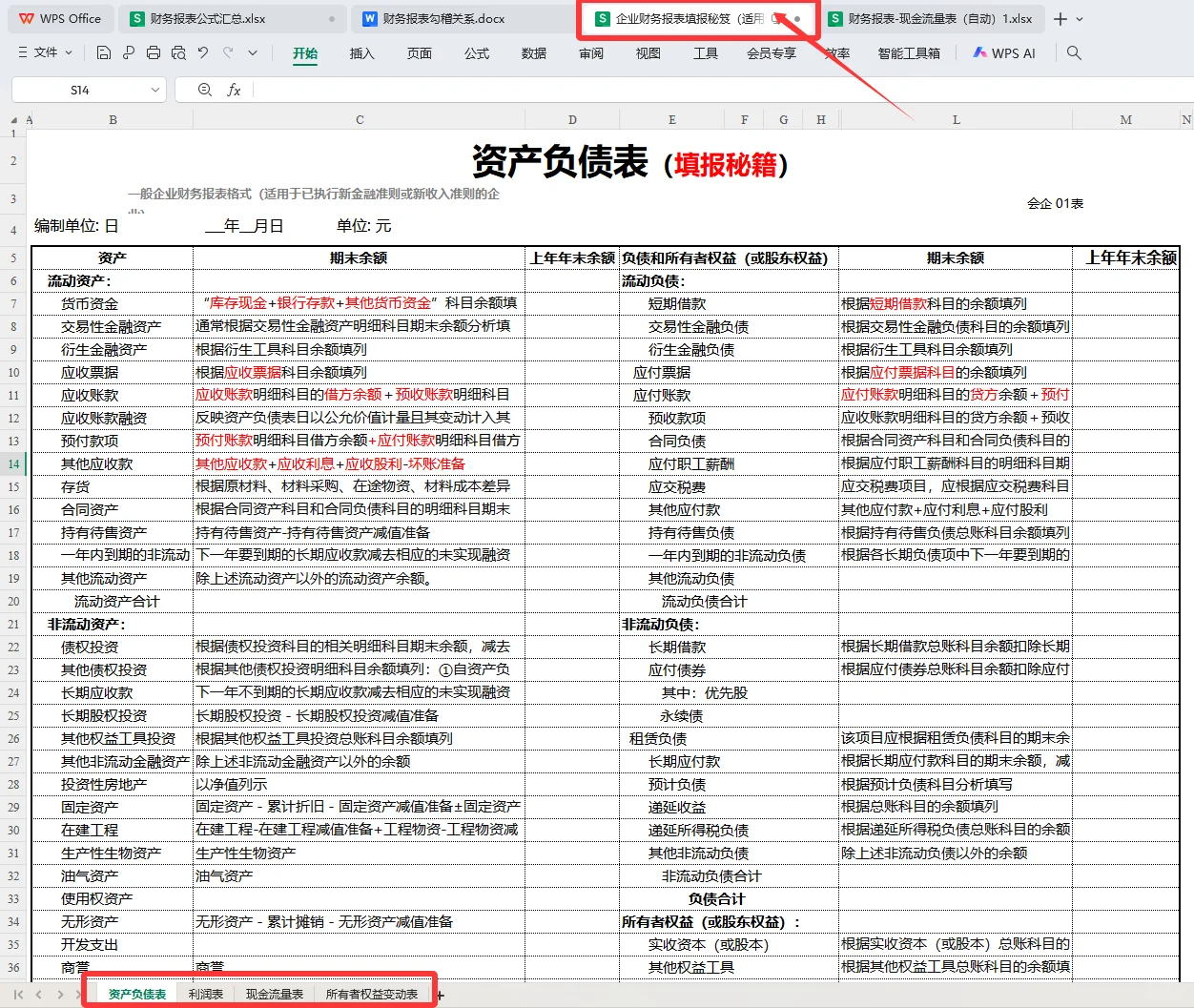Open the 智能工具箱 ribbon tab
This screenshot has height=1008, width=1194.
909,53
